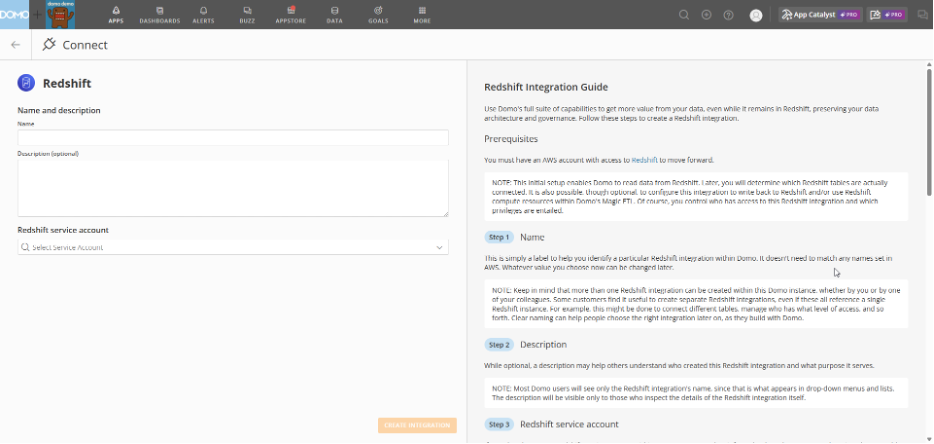Click the Connect plug icon
934x444 pixels.
click(49, 44)
